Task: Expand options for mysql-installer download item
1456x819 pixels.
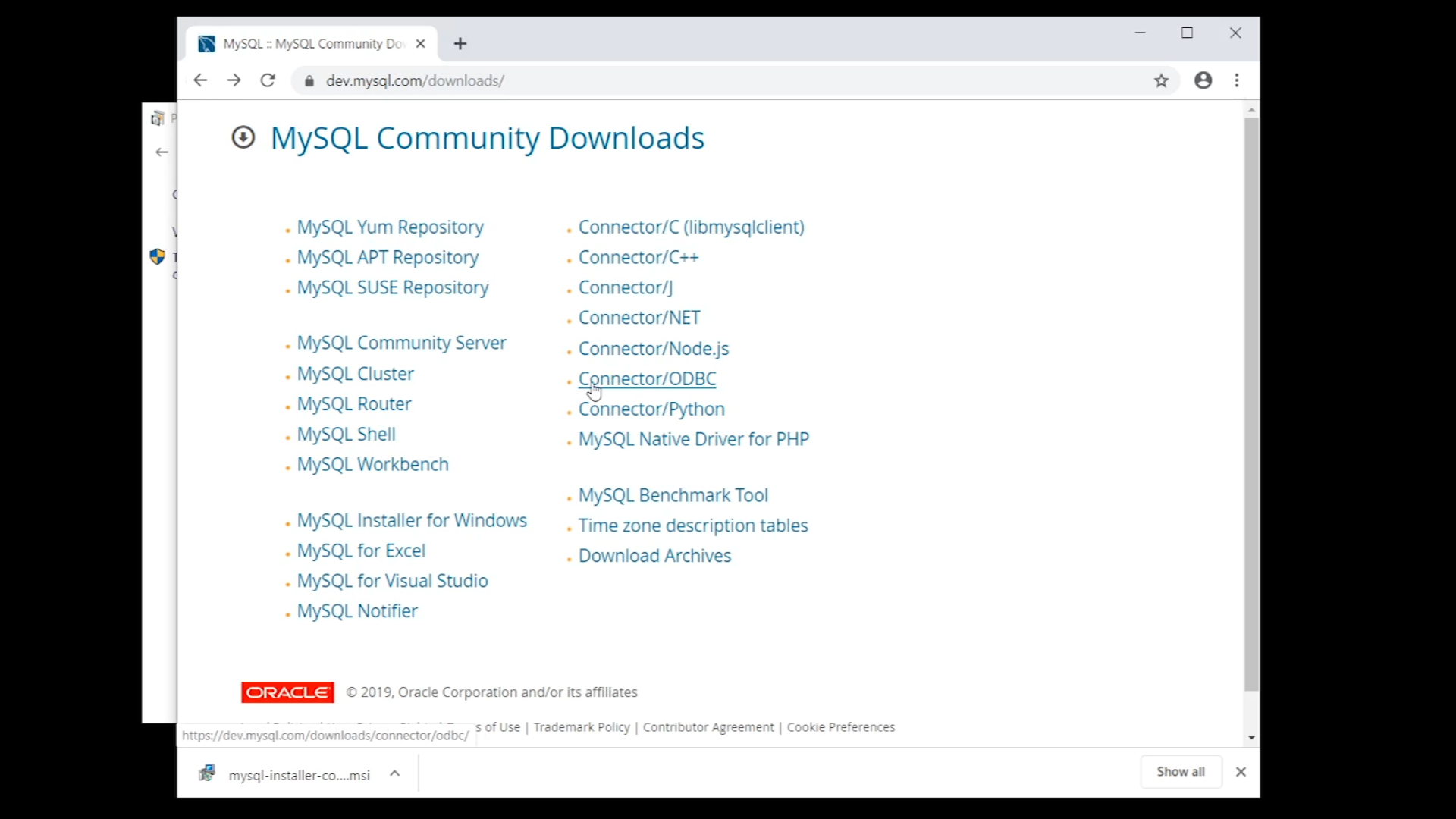Action: coord(394,773)
